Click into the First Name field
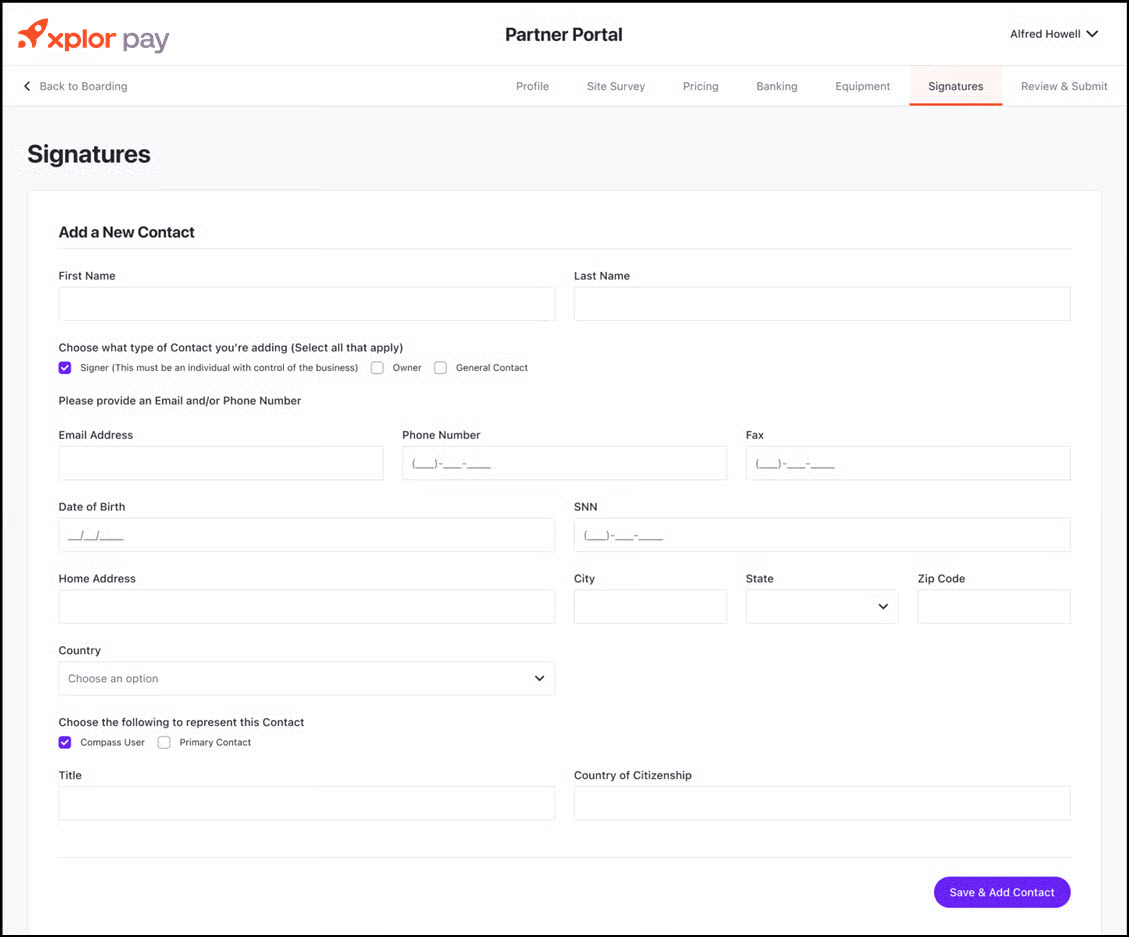Image resolution: width=1129 pixels, height=937 pixels. [306, 304]
